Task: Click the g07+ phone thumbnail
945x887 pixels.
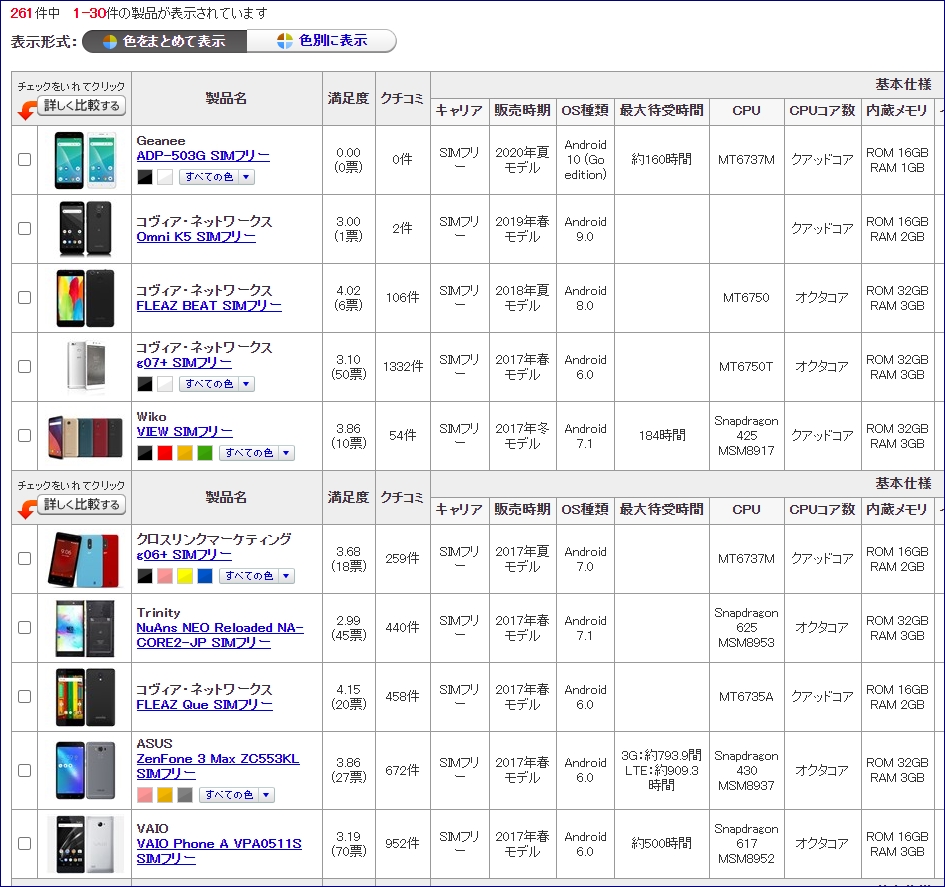Action: (x=85, y=366)
